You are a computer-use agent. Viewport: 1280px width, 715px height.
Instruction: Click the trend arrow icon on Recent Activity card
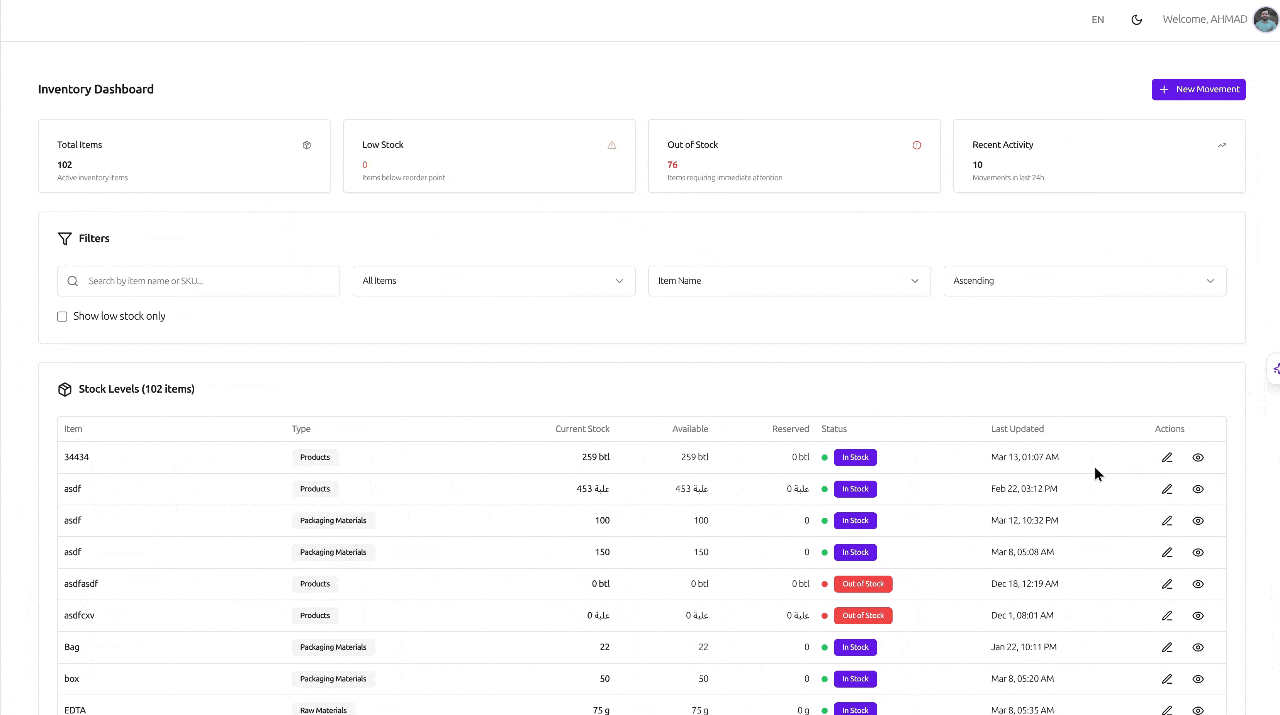click(x=1222, y=145)
